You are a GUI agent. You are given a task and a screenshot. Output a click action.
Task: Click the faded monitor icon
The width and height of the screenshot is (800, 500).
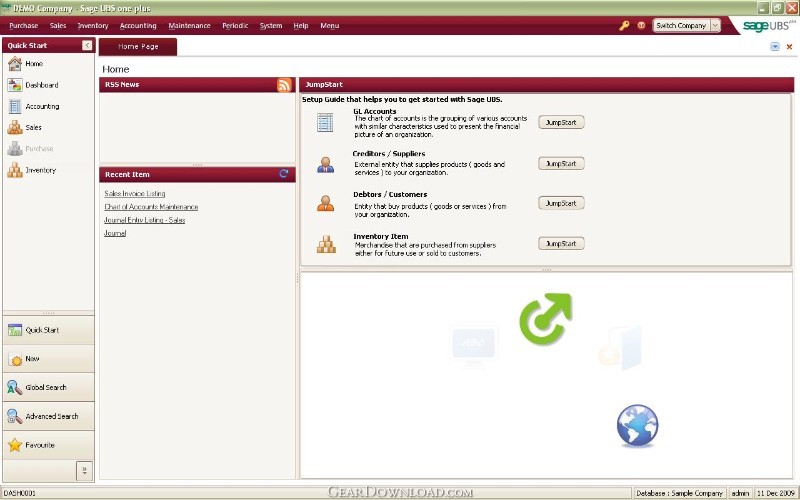click(x=474, y=345)
